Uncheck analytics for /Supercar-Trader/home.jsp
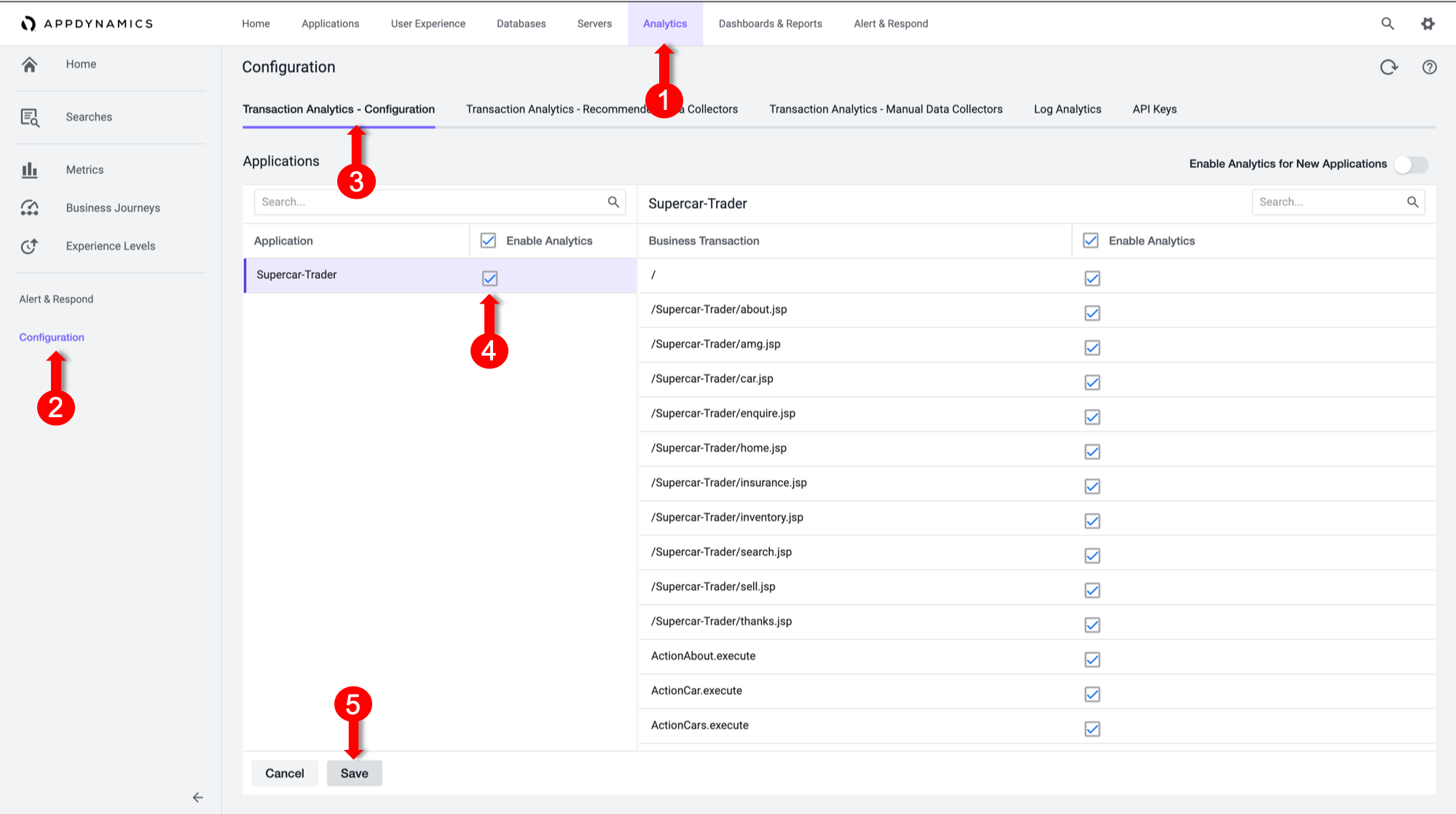Viewport: 1456px width, 814px height. coord(1092,451)
